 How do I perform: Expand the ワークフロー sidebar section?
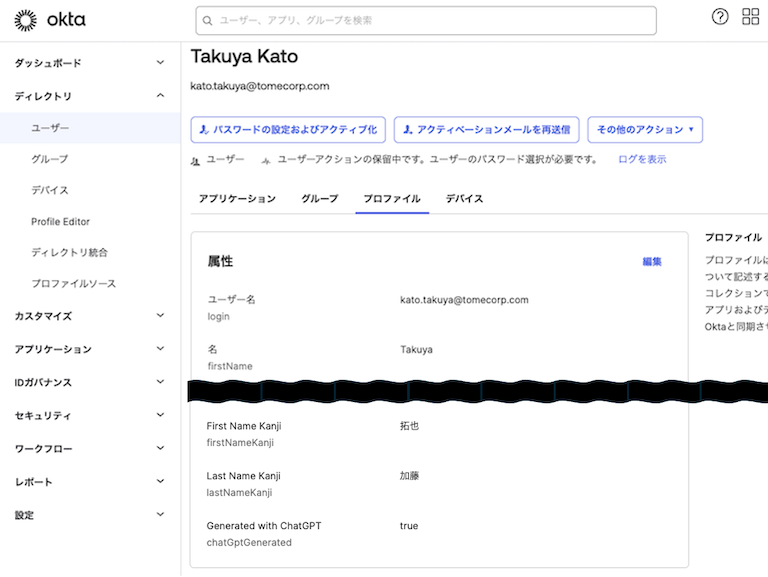[x=89, y=449]
